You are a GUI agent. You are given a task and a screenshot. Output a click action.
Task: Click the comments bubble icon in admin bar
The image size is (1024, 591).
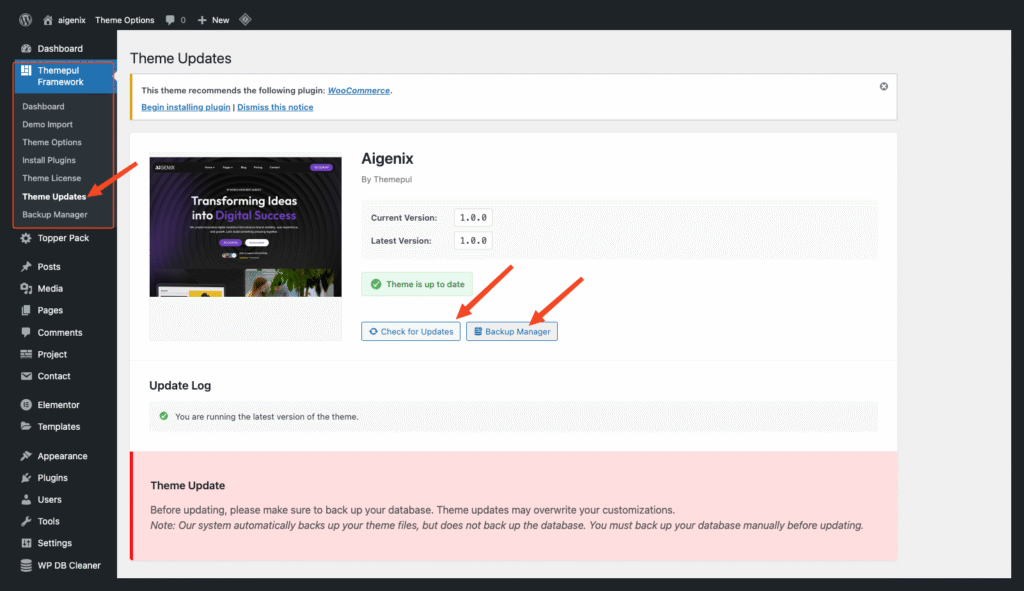171,20
